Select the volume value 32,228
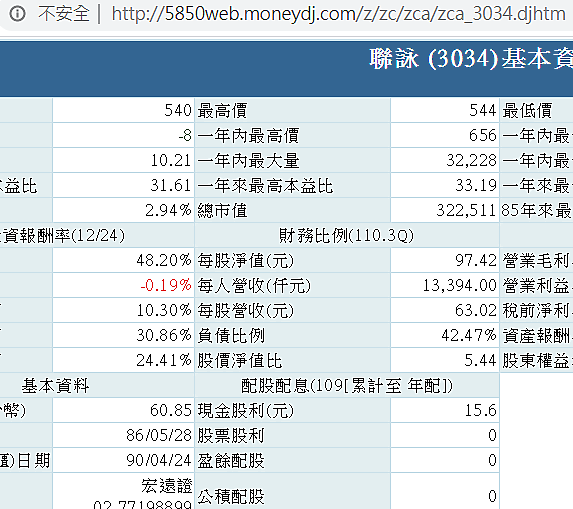573x509 pixels. (x=471, y=161)
